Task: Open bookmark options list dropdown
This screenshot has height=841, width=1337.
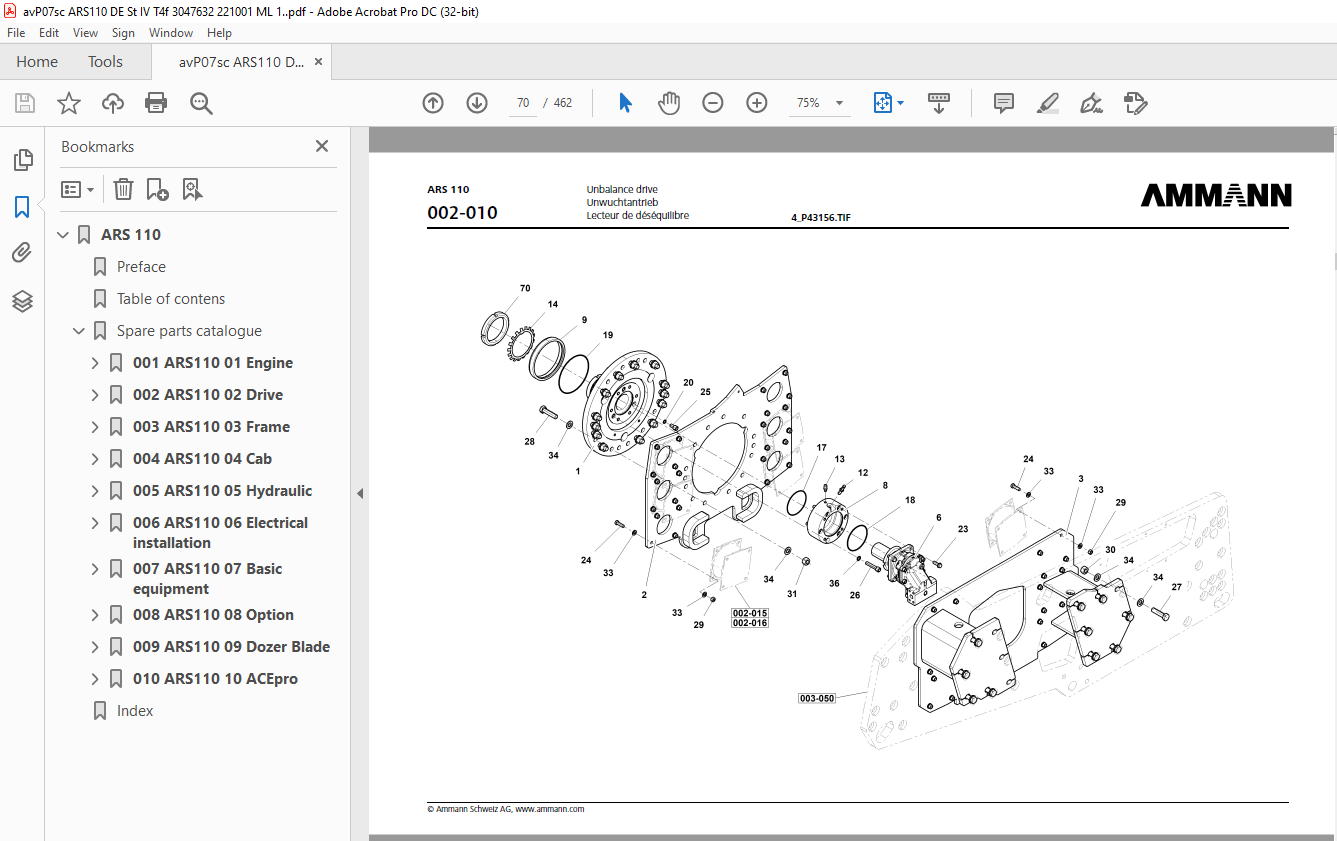Action: pyautogui.click(x=78, y=189)
